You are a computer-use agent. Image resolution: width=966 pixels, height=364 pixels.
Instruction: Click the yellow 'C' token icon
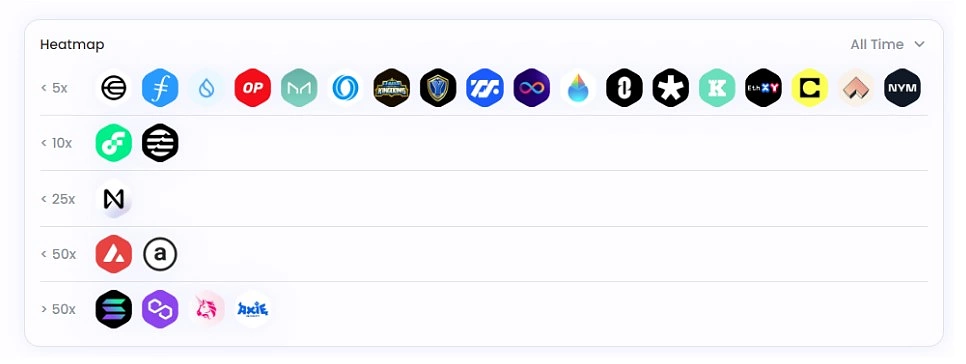pyautogui.click(x=810, y=87)
